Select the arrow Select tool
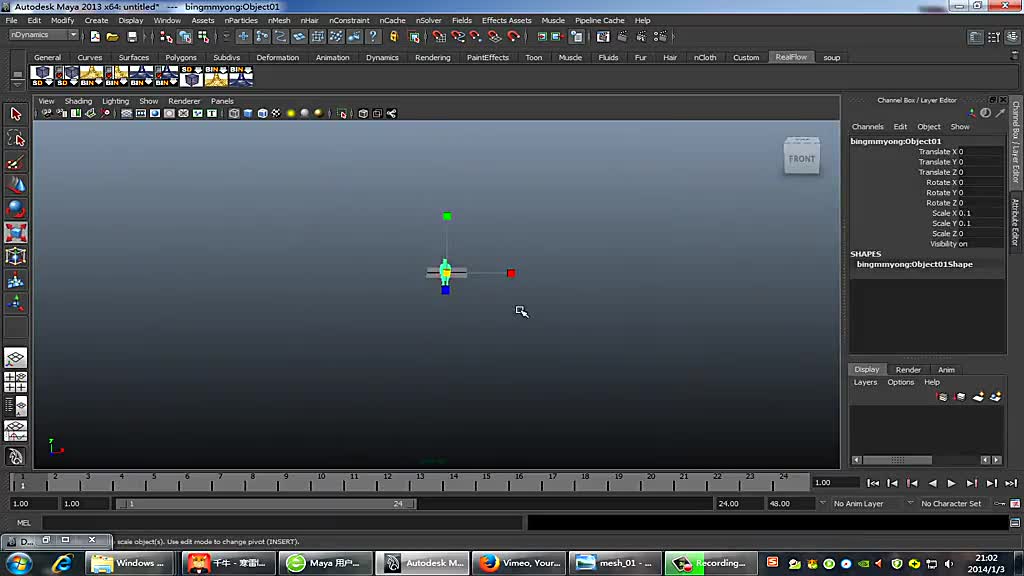 point(16,114)
